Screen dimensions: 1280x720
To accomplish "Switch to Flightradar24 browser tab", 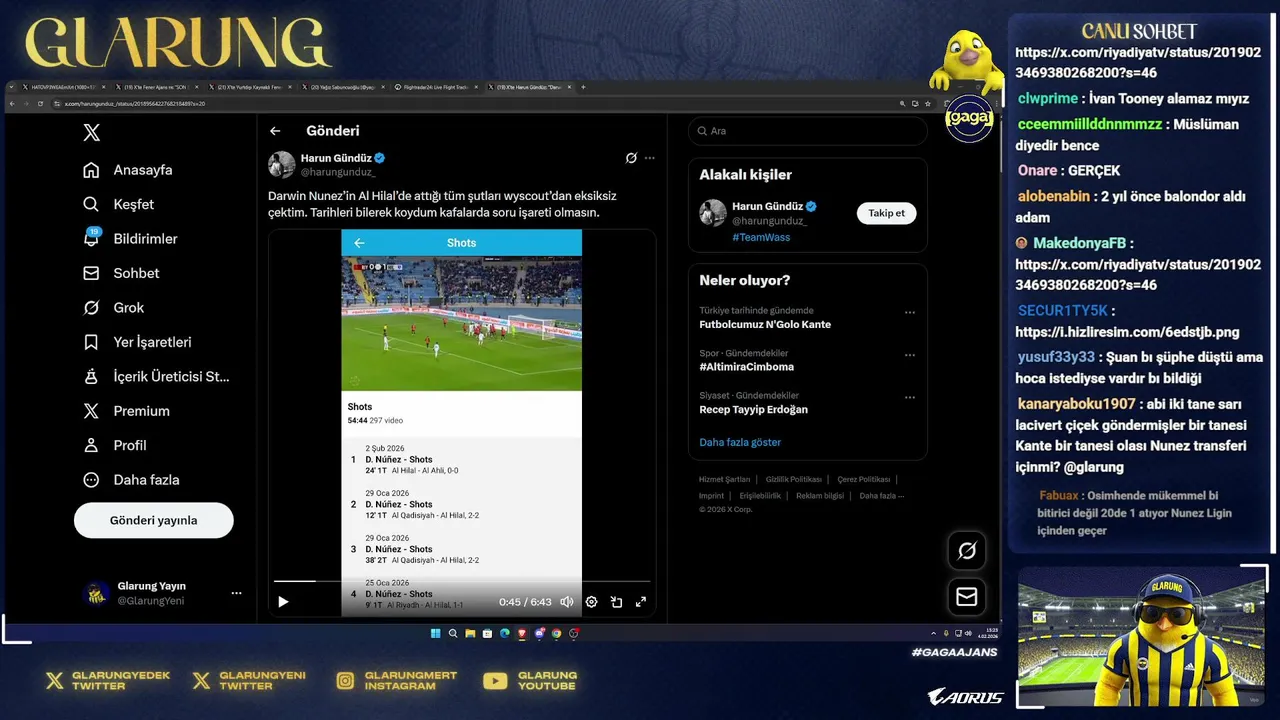I will 437,87.
